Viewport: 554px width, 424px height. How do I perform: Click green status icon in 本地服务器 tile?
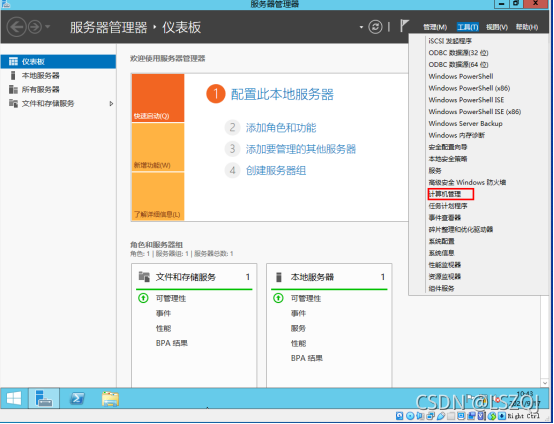pyautogui.click(x=278, y=299)
